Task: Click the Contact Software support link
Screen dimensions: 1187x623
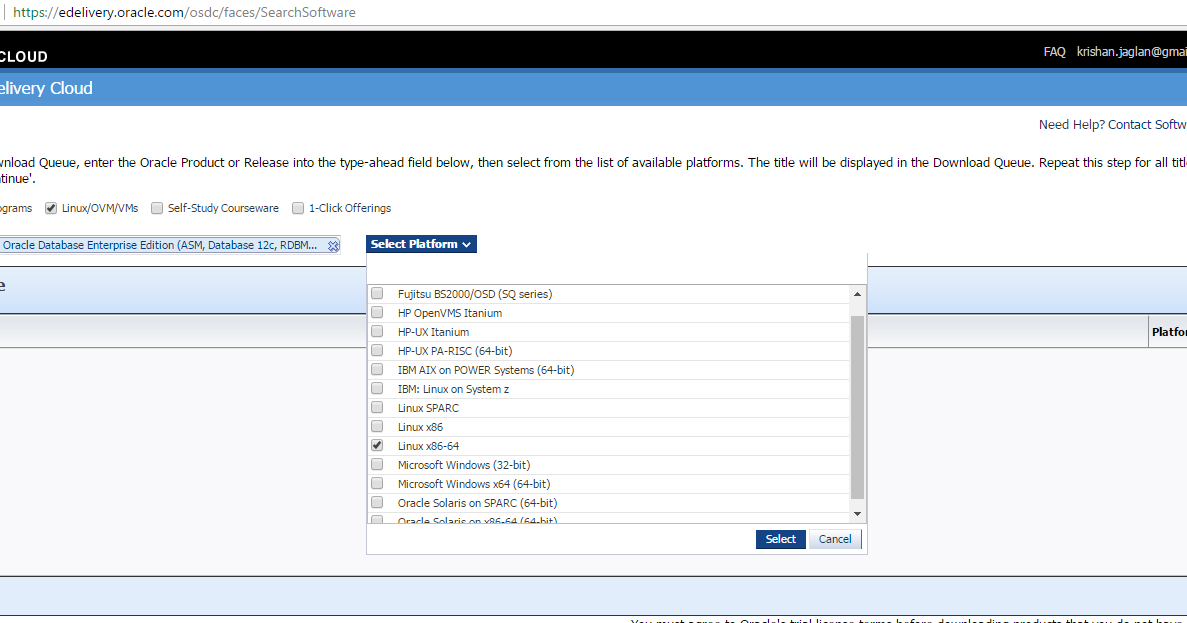Action: tap(1147, 125)
